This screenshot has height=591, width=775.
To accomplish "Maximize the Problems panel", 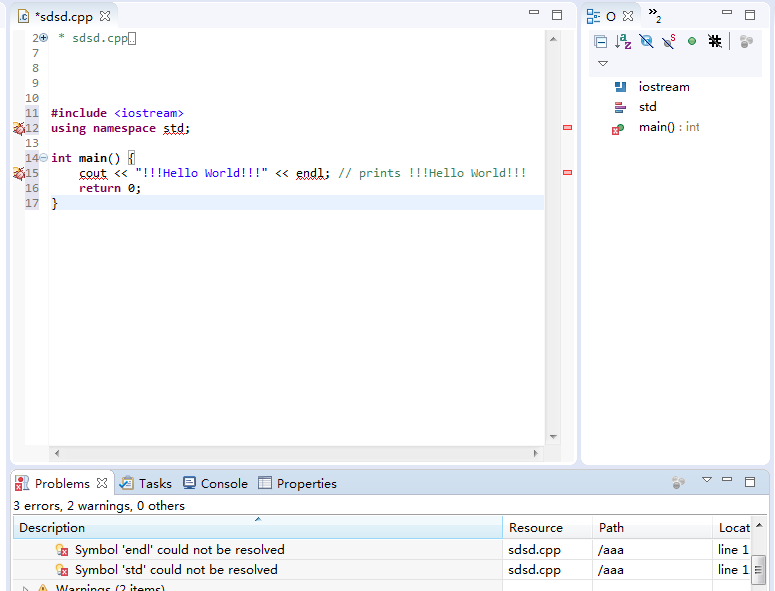I will 750,482.
